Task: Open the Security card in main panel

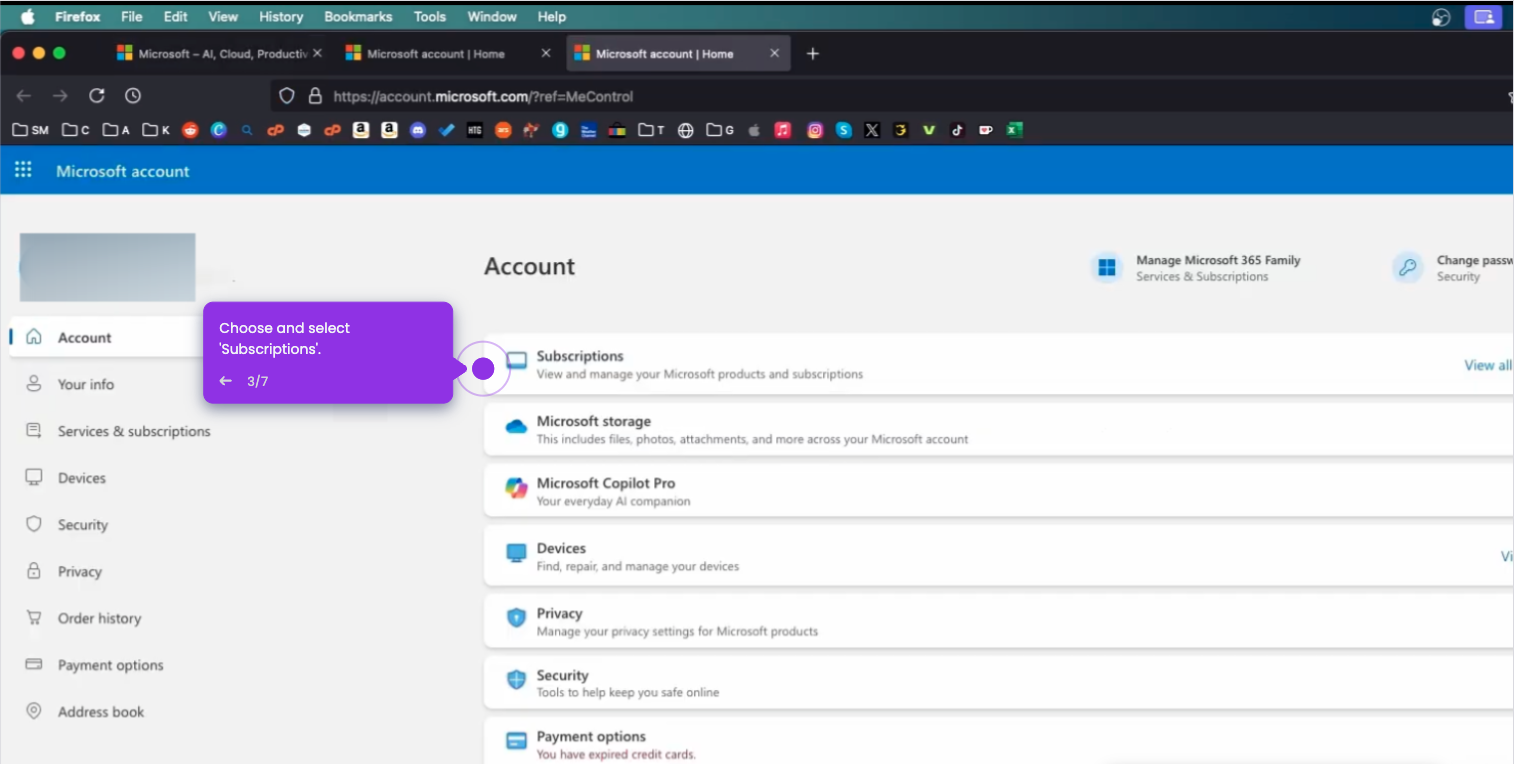Action: point(998,683)
